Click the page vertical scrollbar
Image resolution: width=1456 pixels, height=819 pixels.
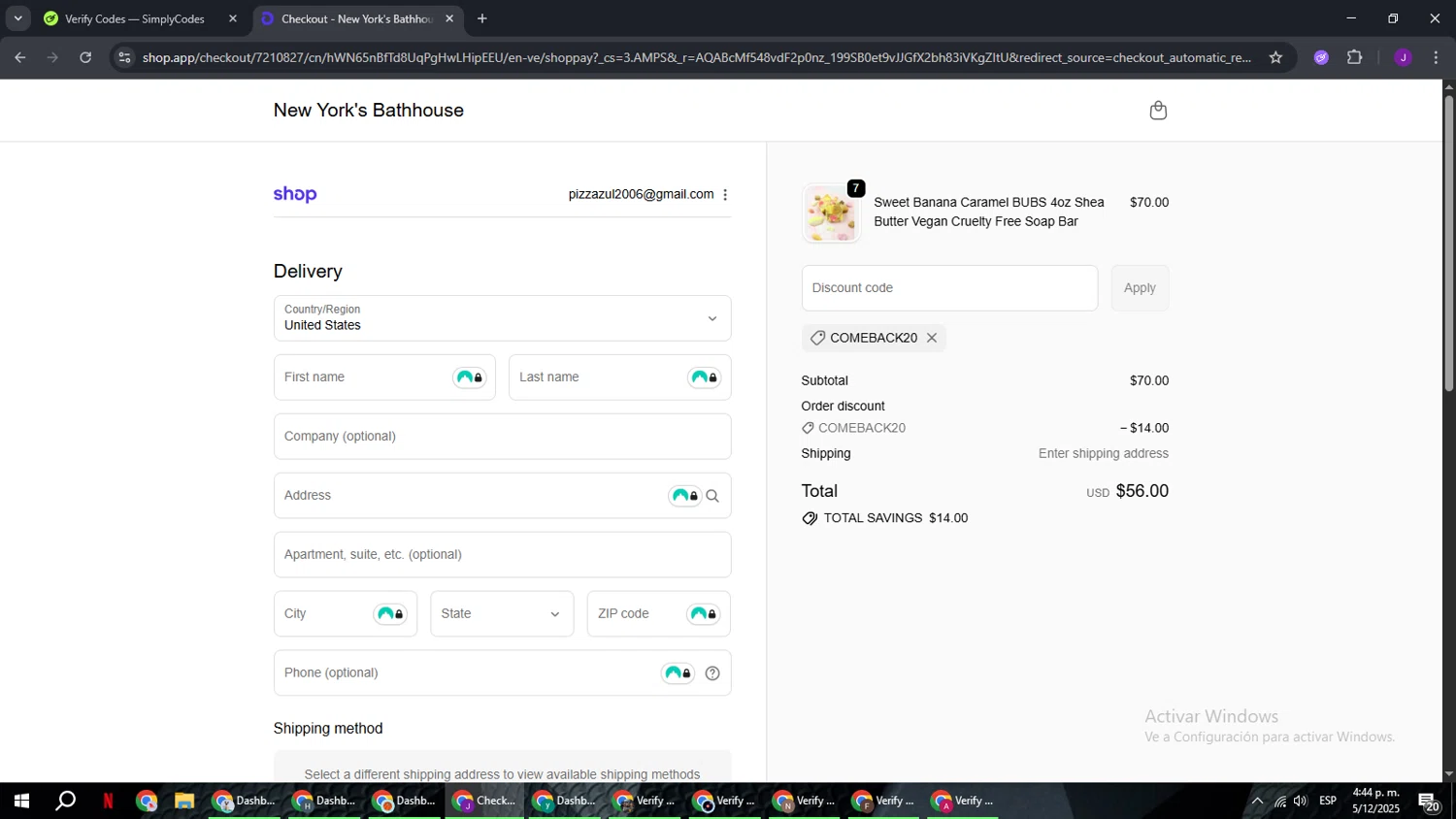(1448, 243)
